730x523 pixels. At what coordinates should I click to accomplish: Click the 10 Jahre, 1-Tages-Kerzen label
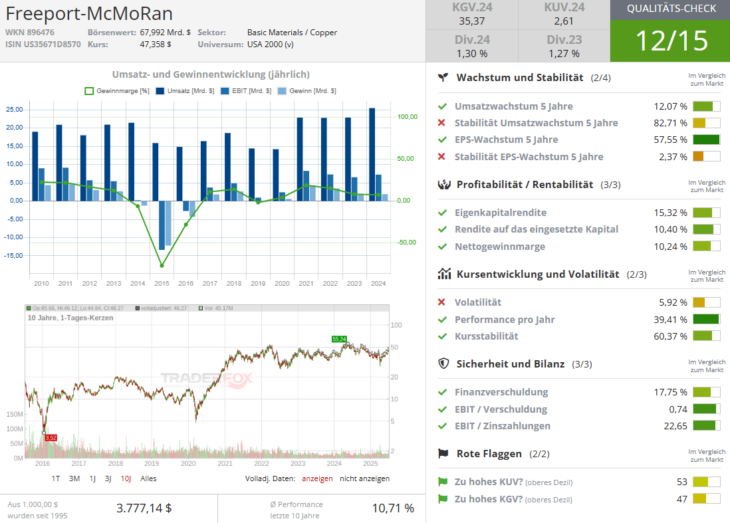(x=70, y=318)
